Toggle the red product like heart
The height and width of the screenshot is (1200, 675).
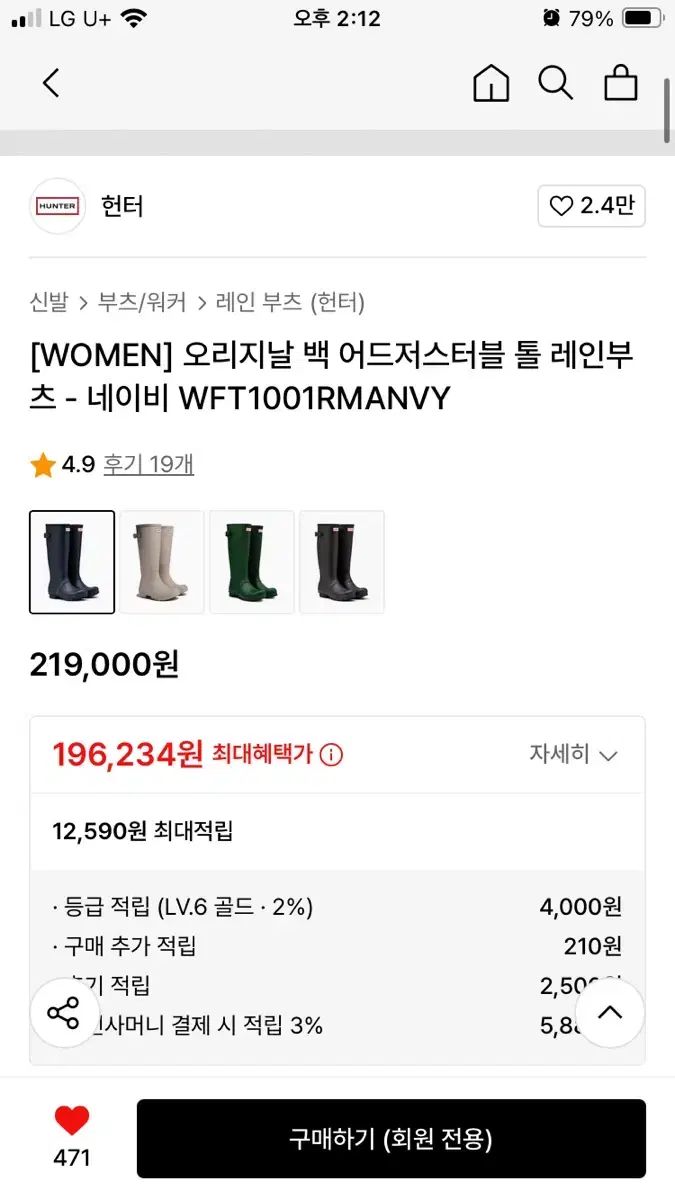[72, 1121]
